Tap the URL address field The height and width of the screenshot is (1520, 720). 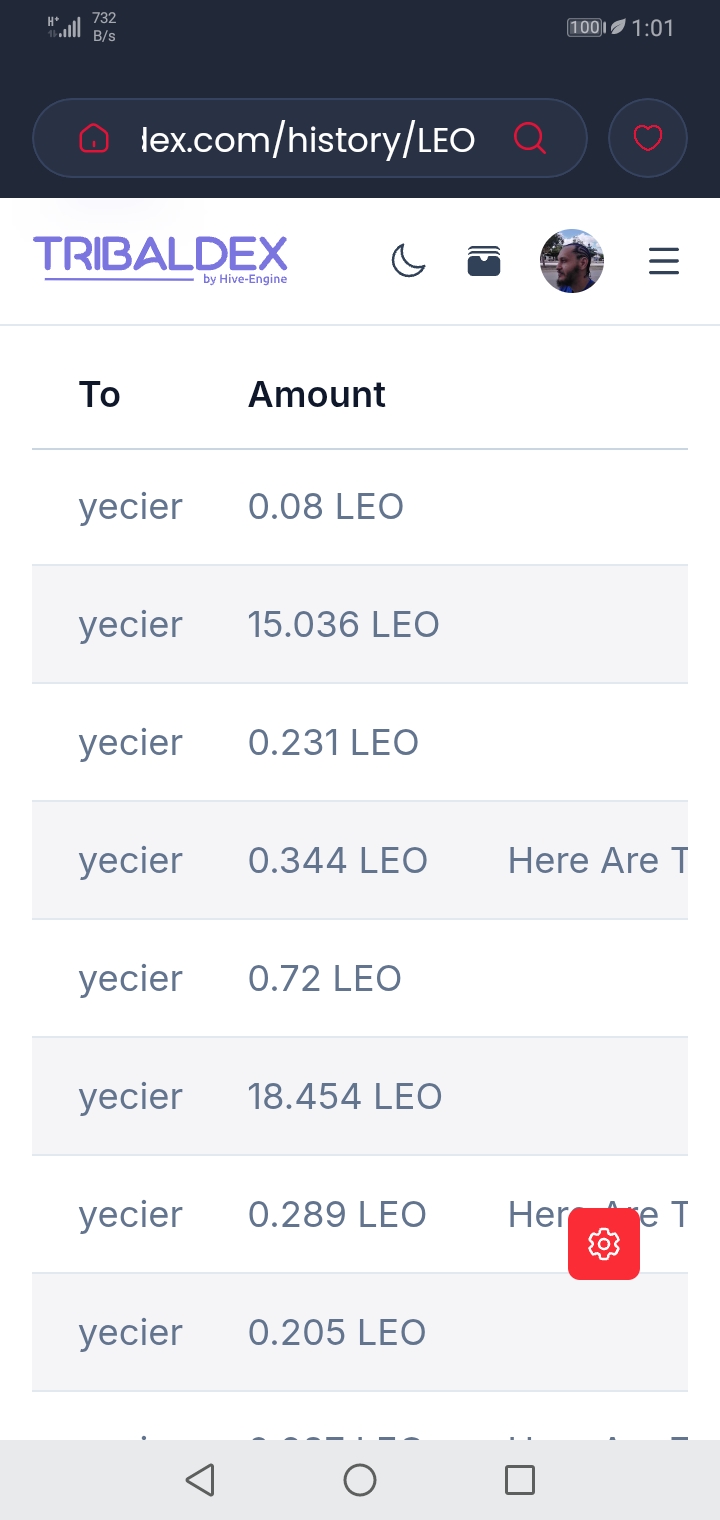[x=308, y=140]
